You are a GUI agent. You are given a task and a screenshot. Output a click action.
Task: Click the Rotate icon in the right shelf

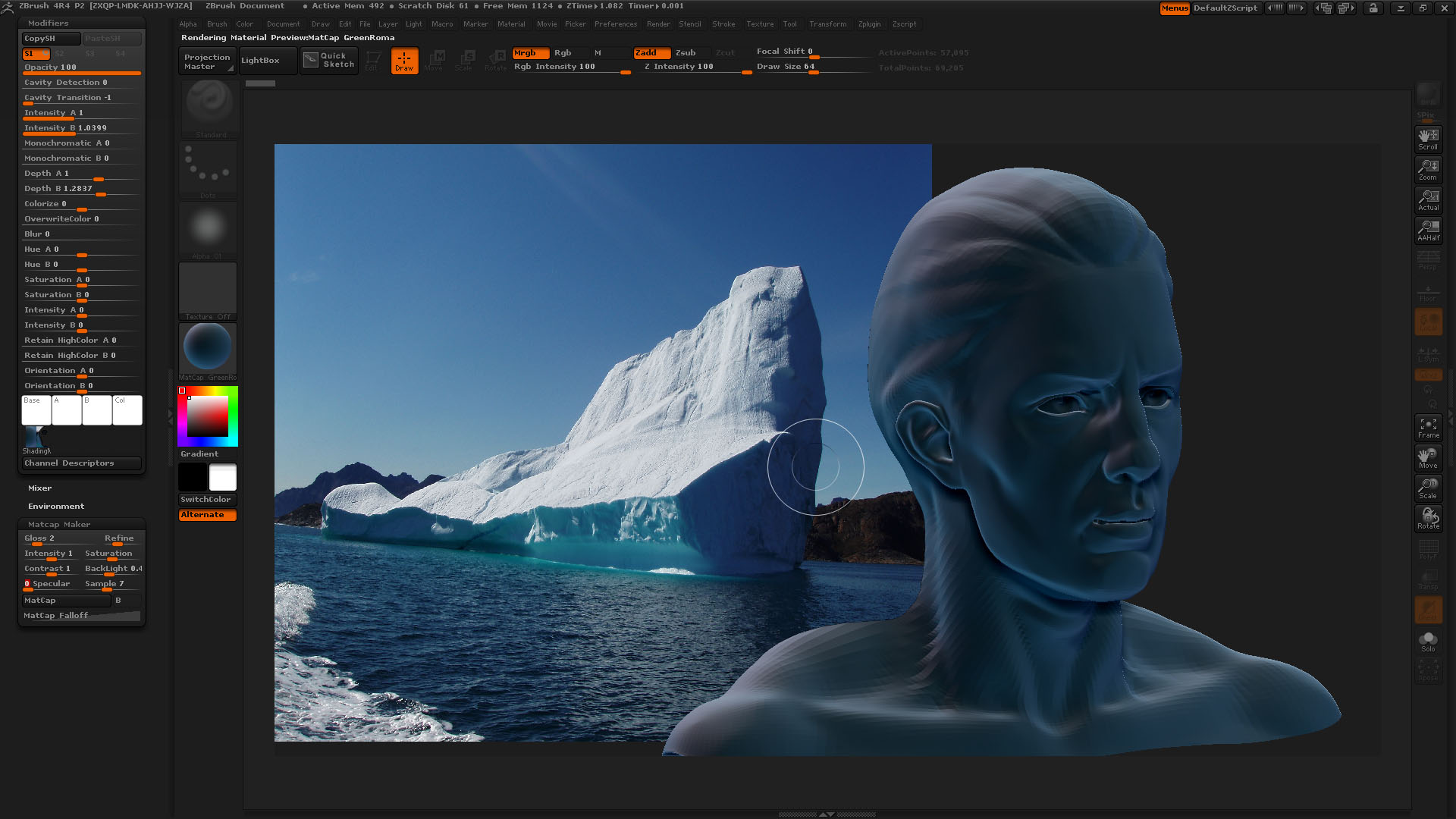click(1428, 519)
